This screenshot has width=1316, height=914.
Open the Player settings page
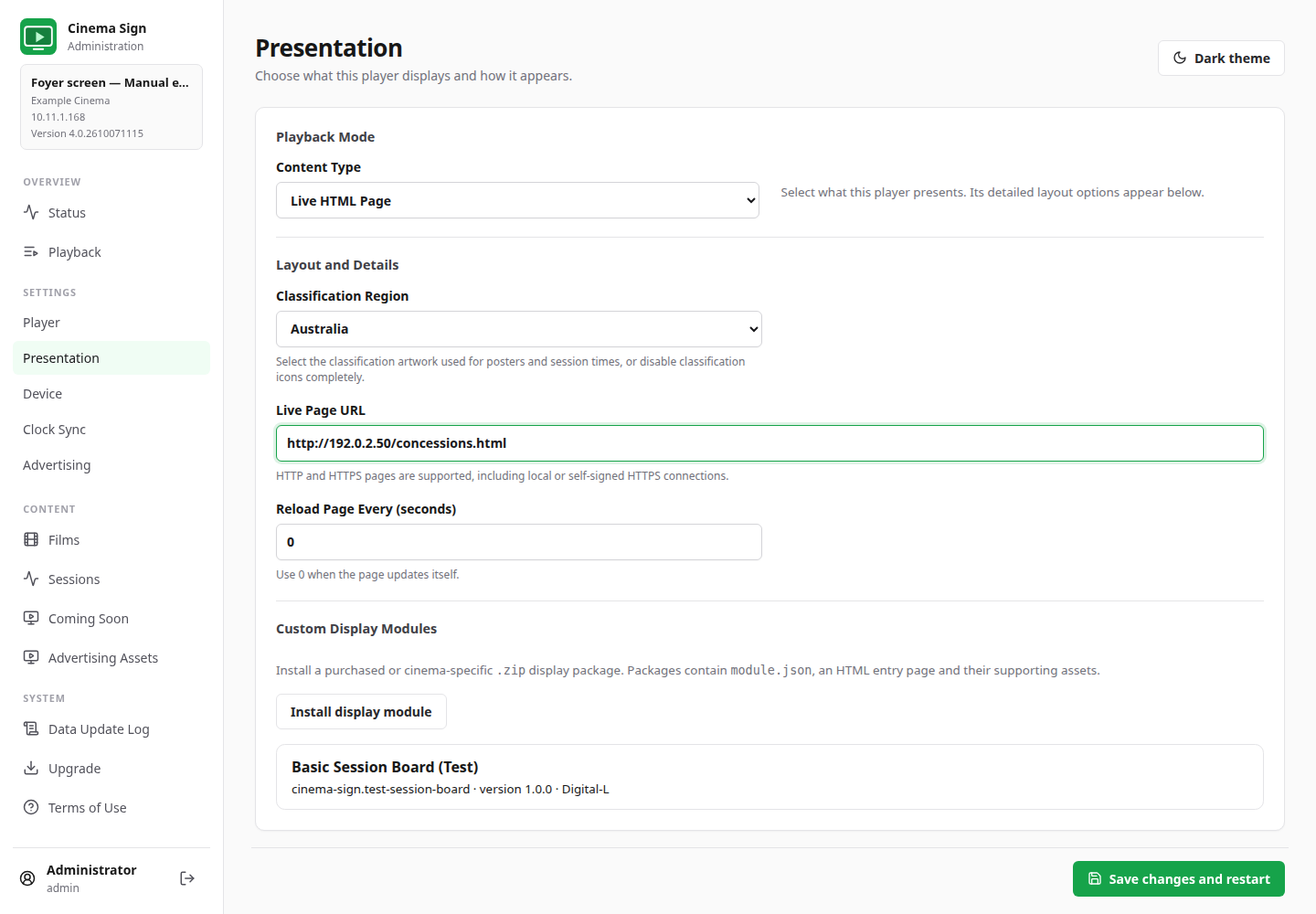(111, 322)
